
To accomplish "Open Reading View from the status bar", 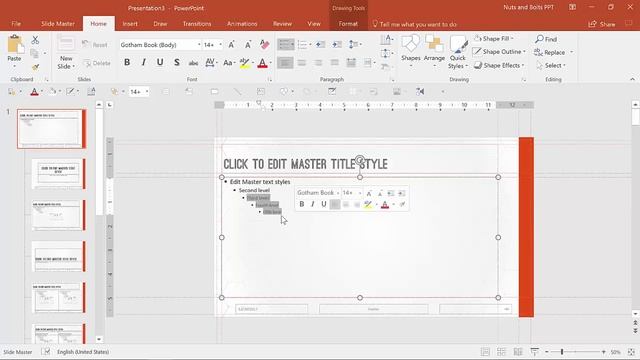I will [518, 352].
